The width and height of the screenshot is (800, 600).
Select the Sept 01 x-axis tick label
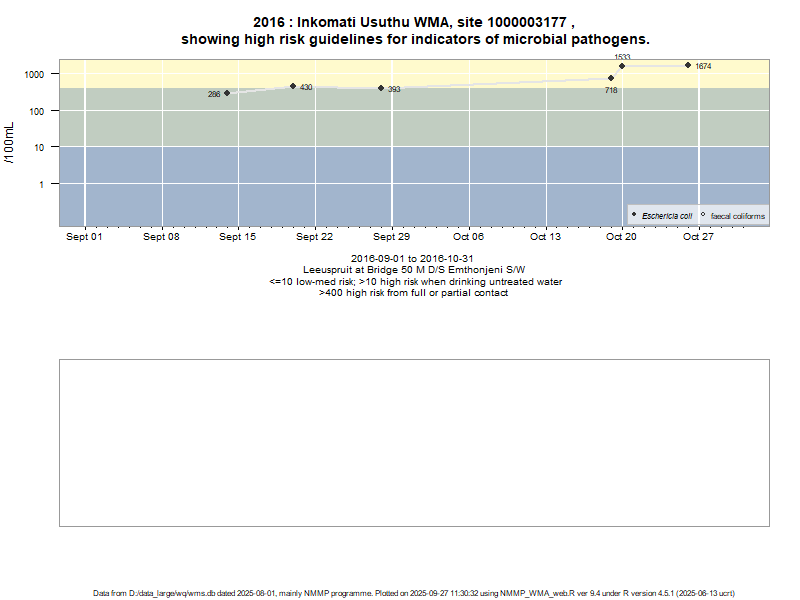(85, 237)
